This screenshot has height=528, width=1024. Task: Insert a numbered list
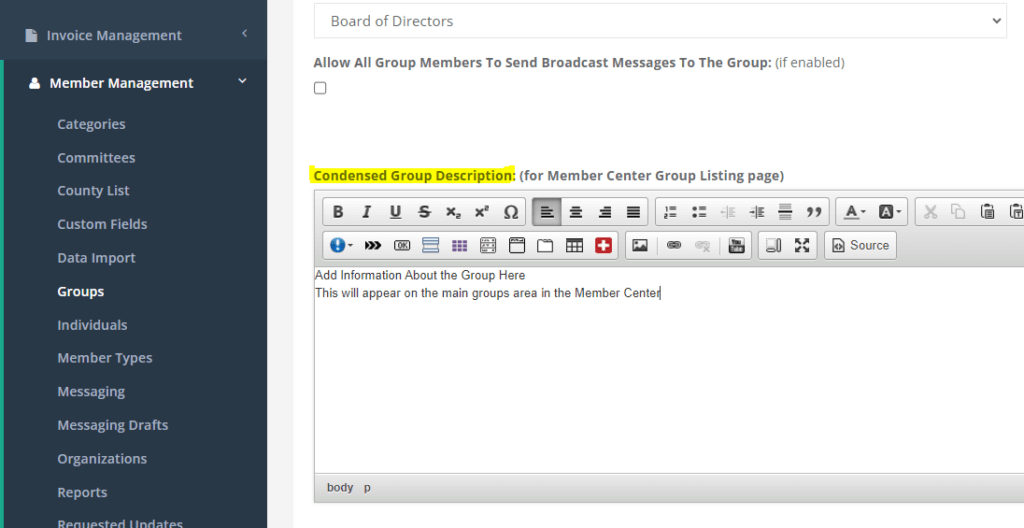pos(670,212)
